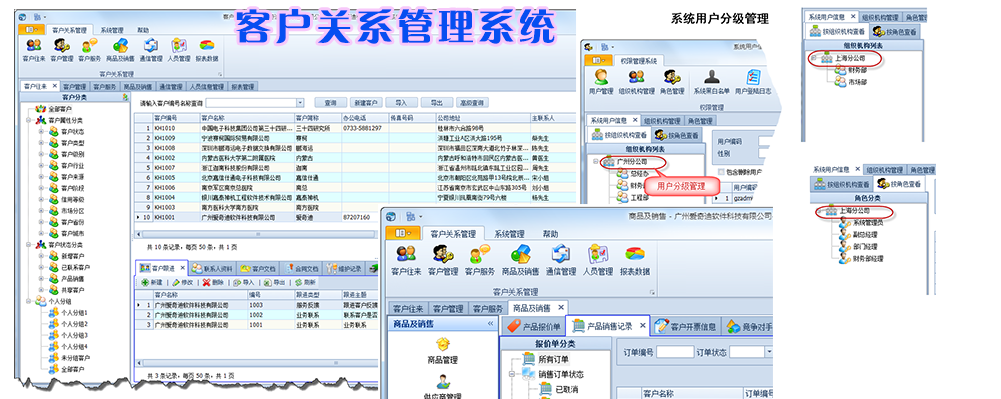This screenshot has height=399, width=1001.
Task: Switch to the 产品报价单 tab
Action: coord(533,327)
